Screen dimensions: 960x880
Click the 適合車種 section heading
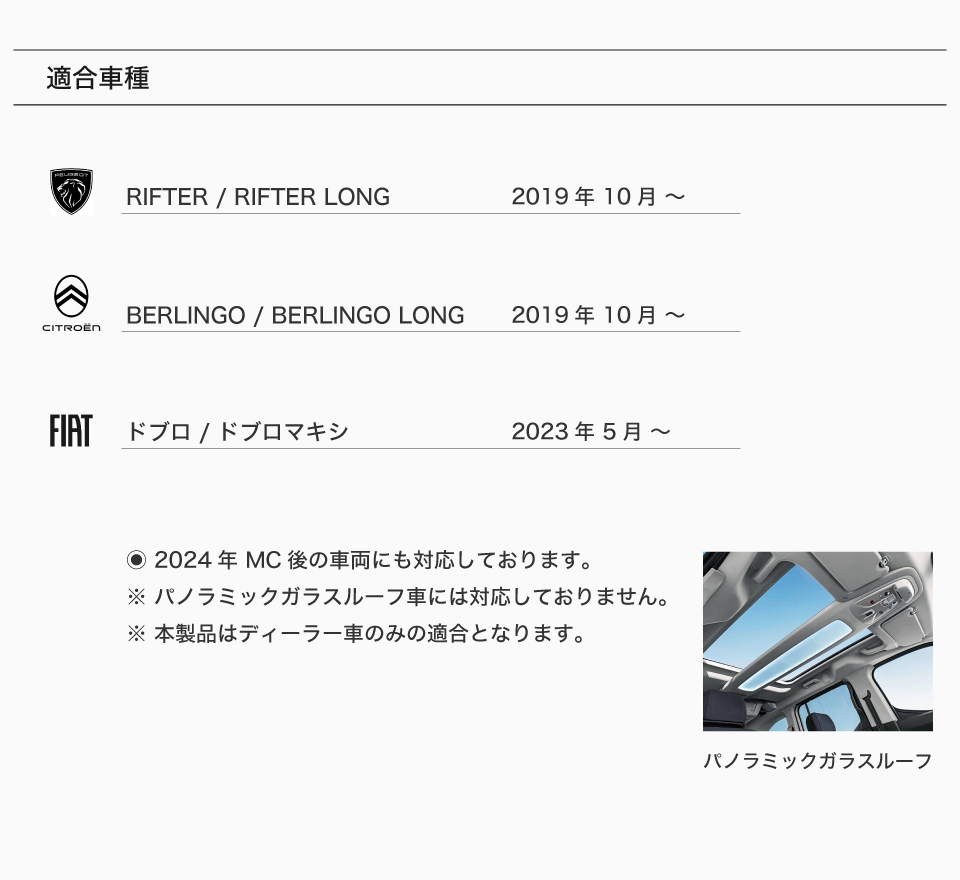(98, 78)
